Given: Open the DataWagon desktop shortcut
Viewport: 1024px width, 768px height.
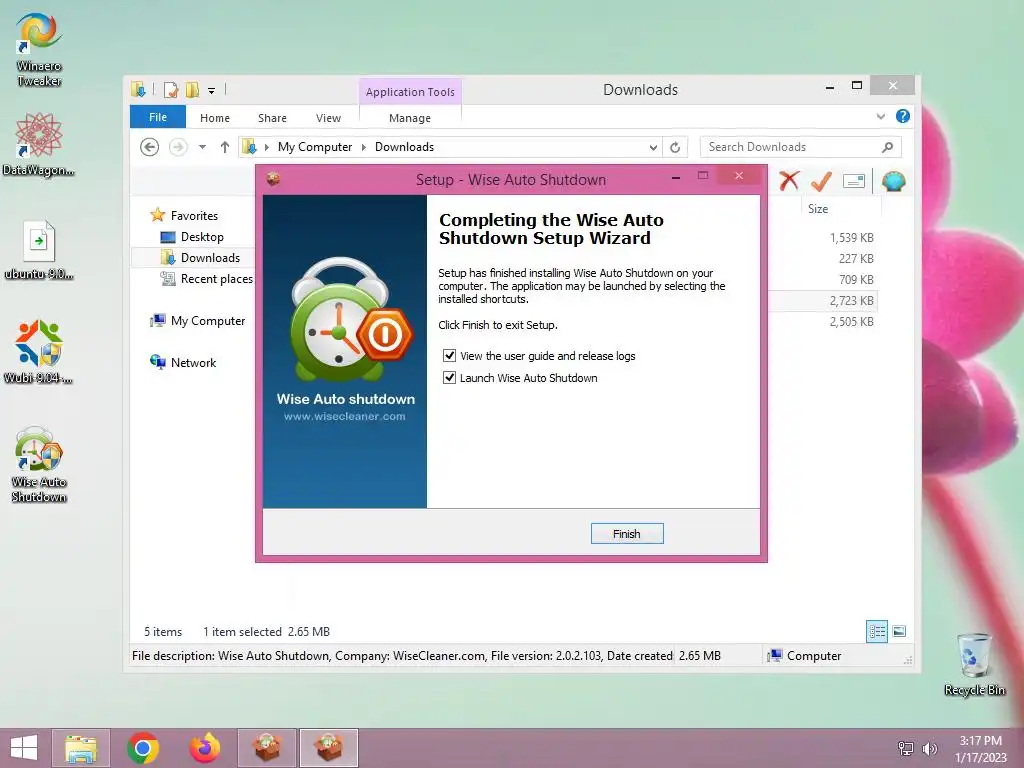Looking at the screenshot, I should click(x=39, y=144).
